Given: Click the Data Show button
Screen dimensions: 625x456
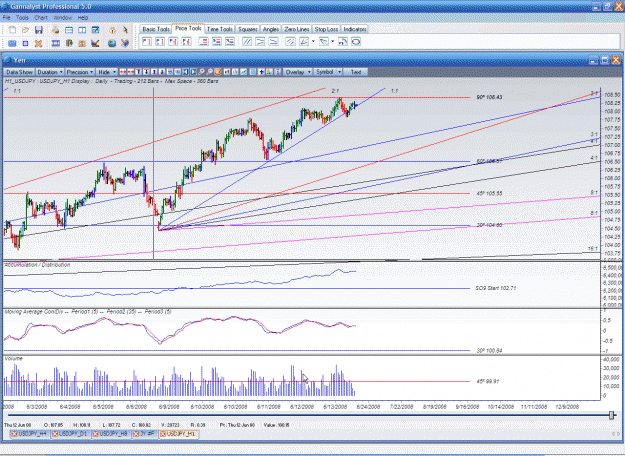Looking at the screenshot, I should [x=19, y=72].
